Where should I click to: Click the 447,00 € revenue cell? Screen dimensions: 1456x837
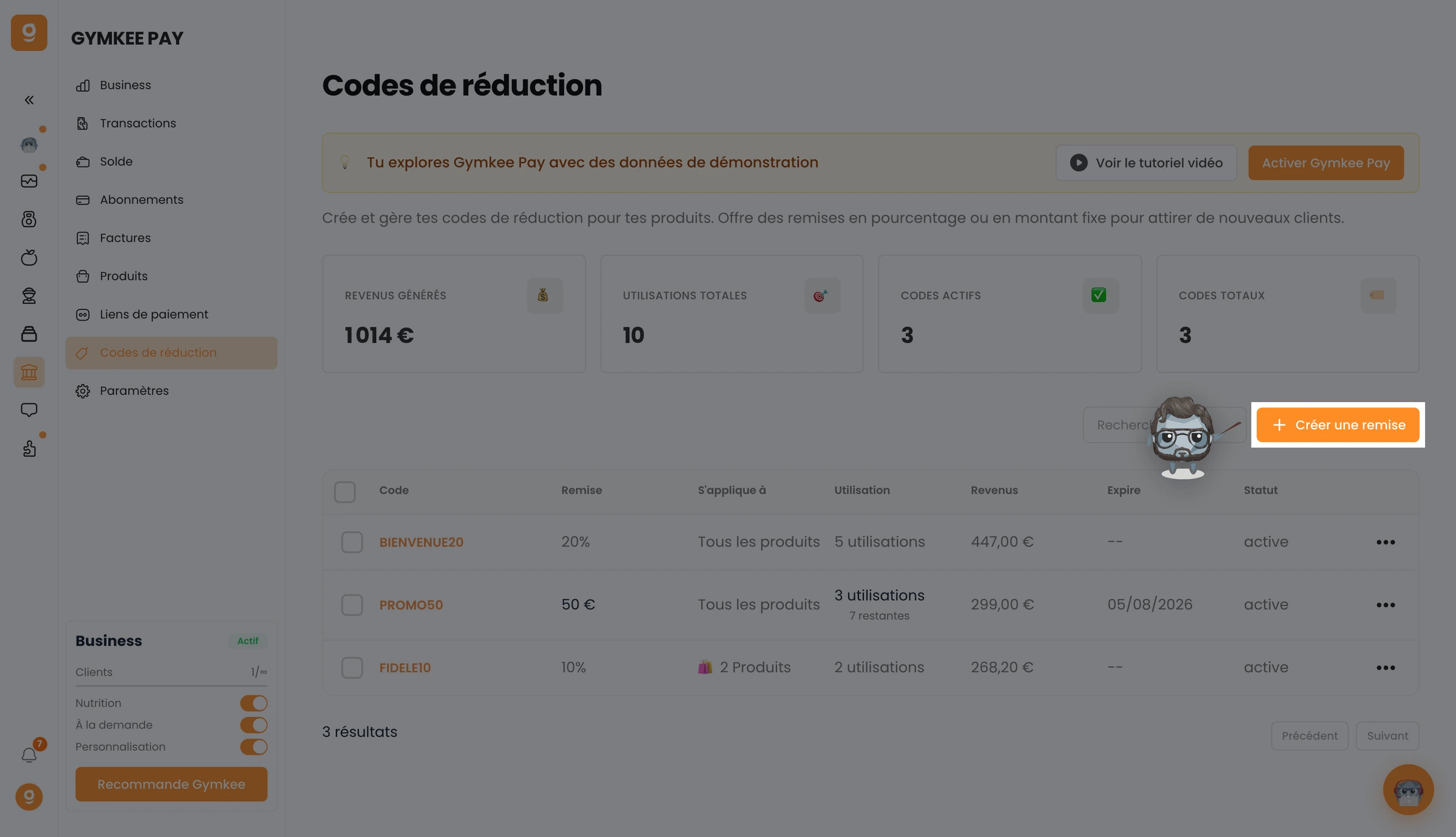pos(1002,542)
